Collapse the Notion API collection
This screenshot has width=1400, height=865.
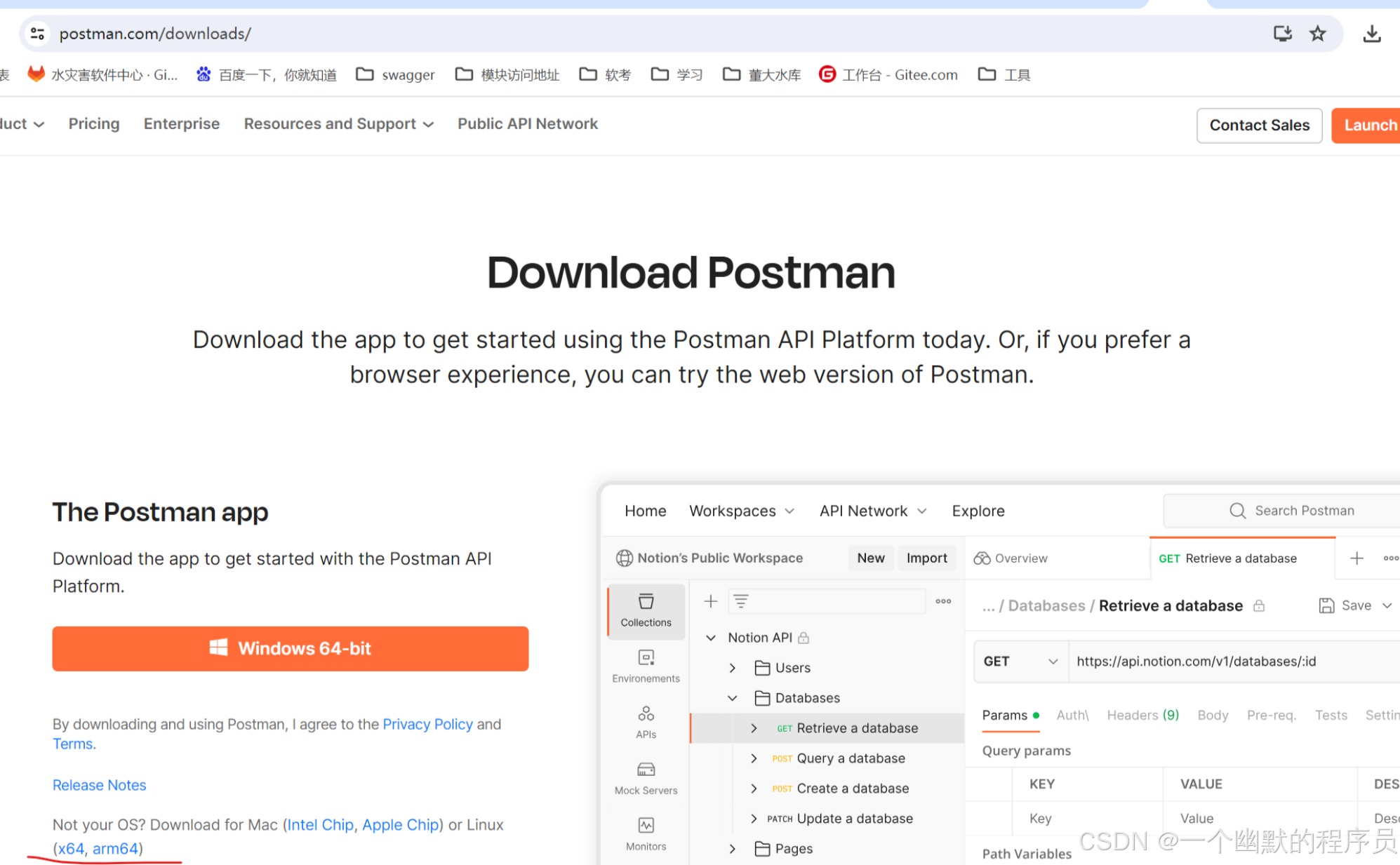point(711,638)
